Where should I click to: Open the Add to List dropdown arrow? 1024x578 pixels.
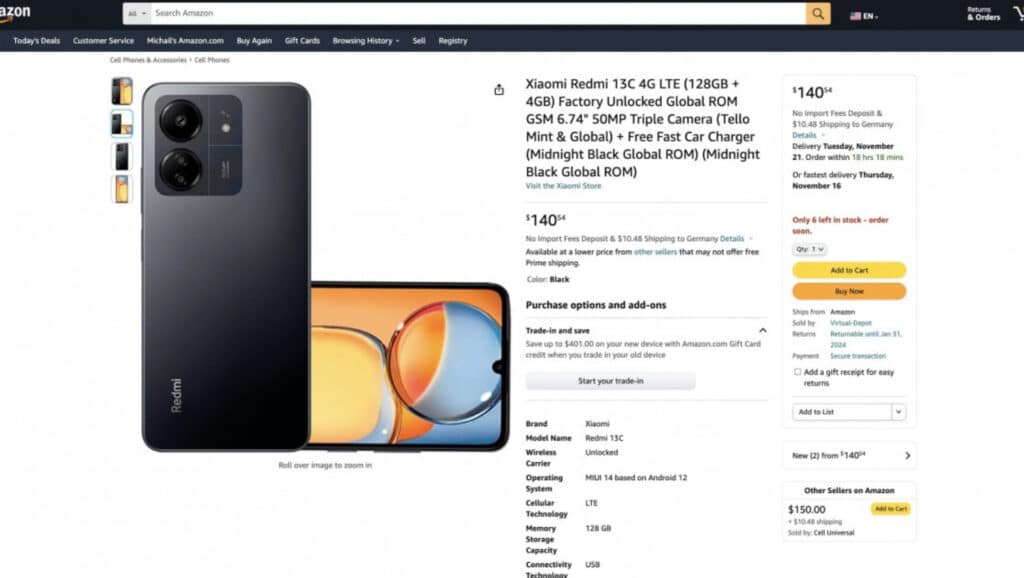(899, 411)
